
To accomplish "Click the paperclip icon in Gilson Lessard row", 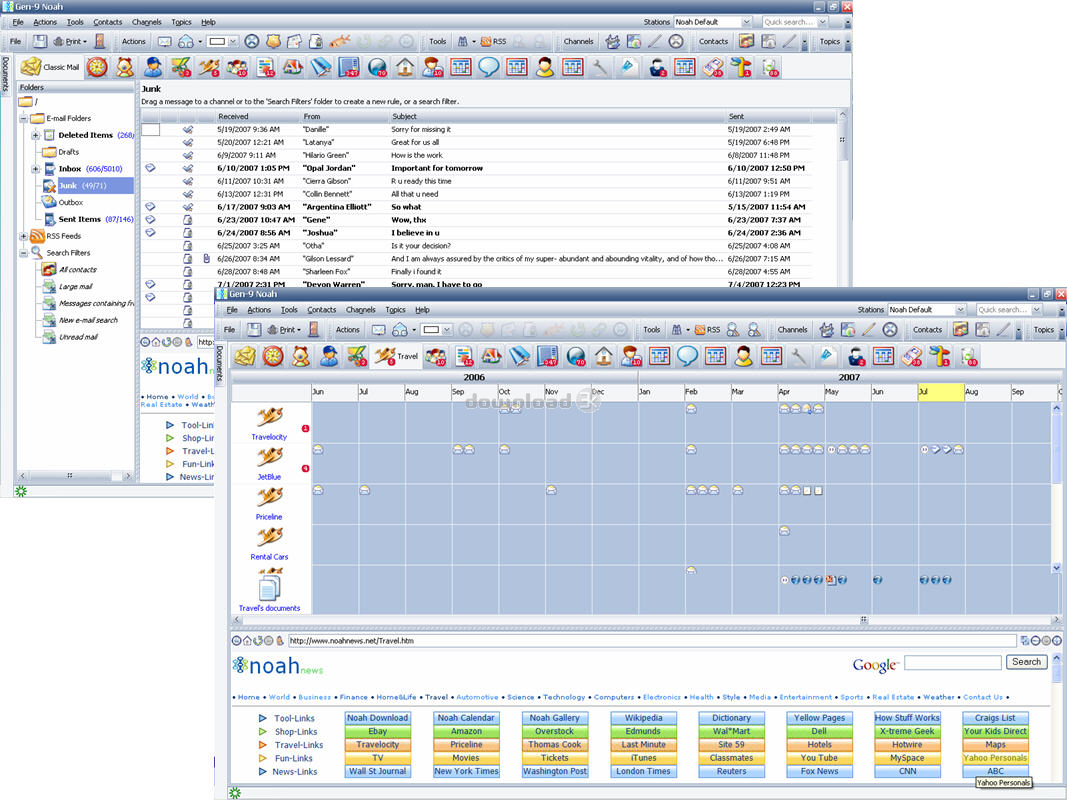I will pyautogui.click(x=206, y=259).
